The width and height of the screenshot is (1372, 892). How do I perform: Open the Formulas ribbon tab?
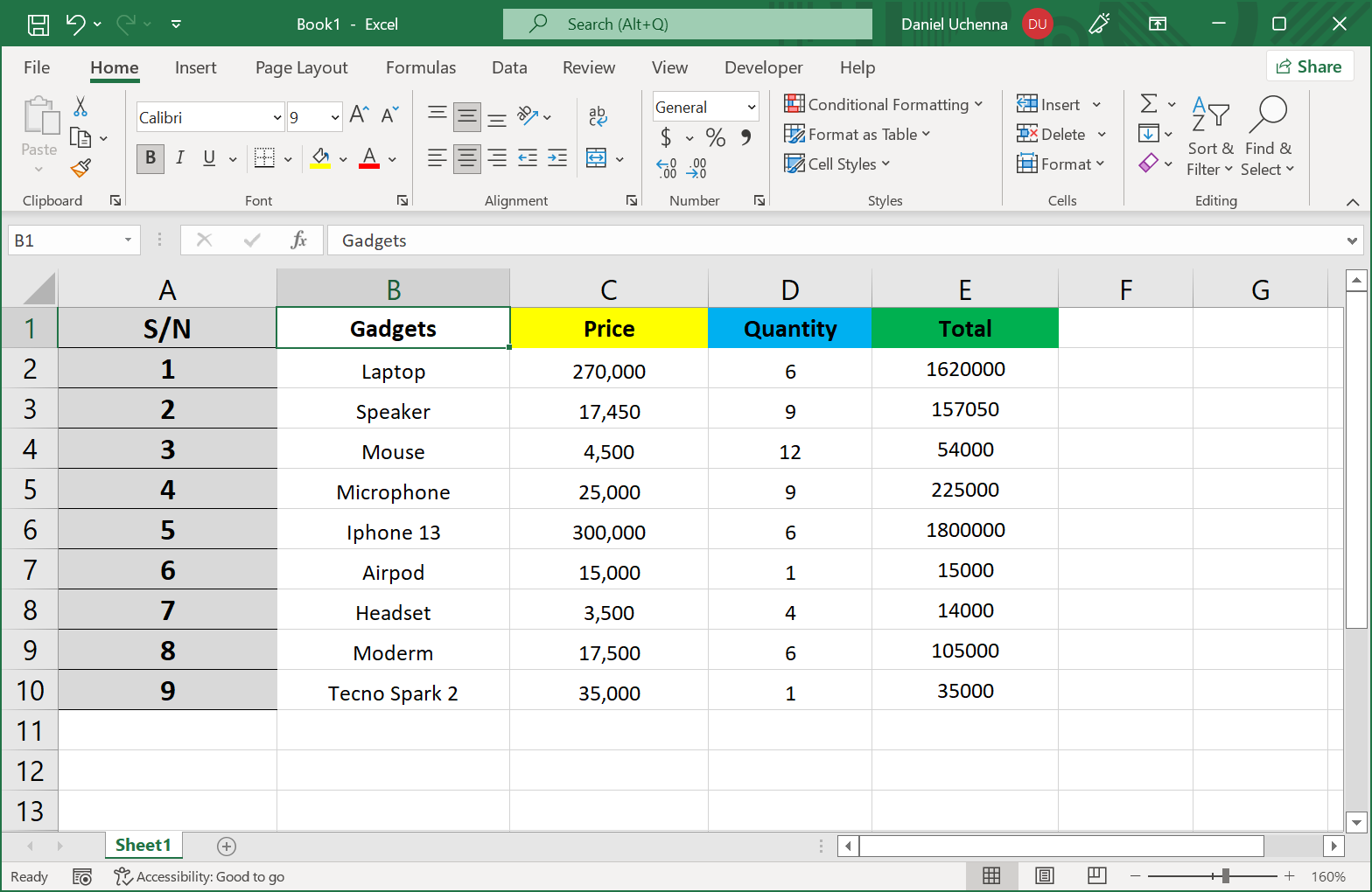coord(421,67)
